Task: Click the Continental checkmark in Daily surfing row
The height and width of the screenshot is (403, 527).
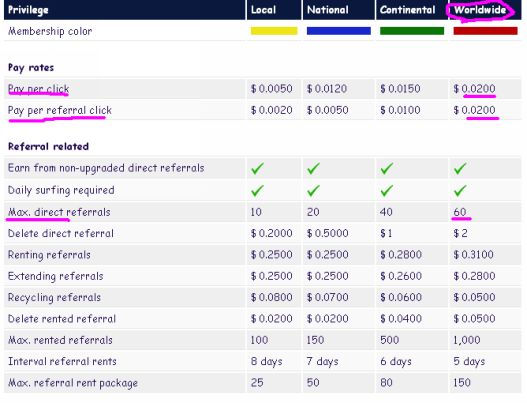Action: pos(387,191)
